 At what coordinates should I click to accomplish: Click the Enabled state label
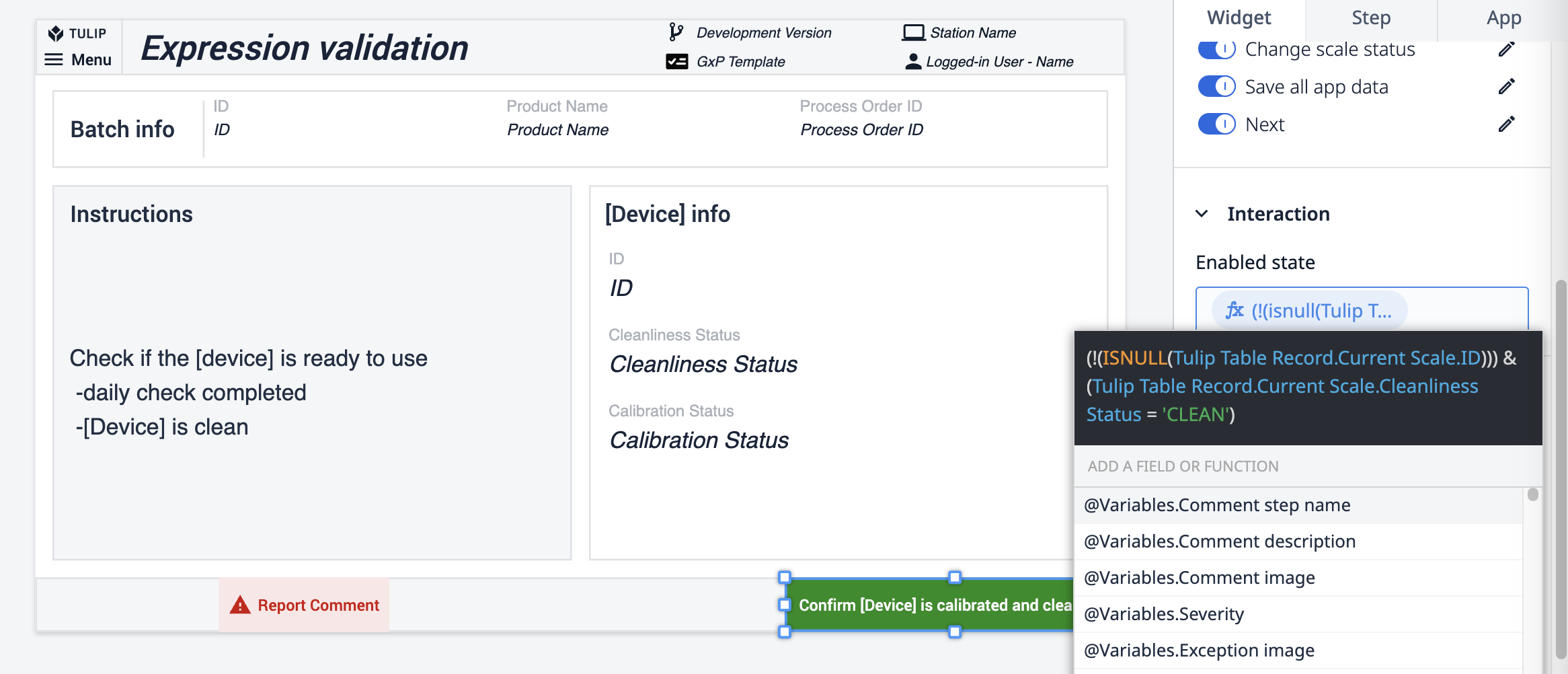(1255, 262)
